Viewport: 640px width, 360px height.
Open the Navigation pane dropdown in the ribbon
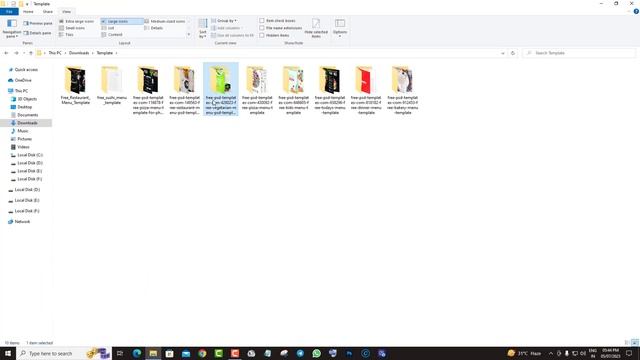tap(11, 28)
